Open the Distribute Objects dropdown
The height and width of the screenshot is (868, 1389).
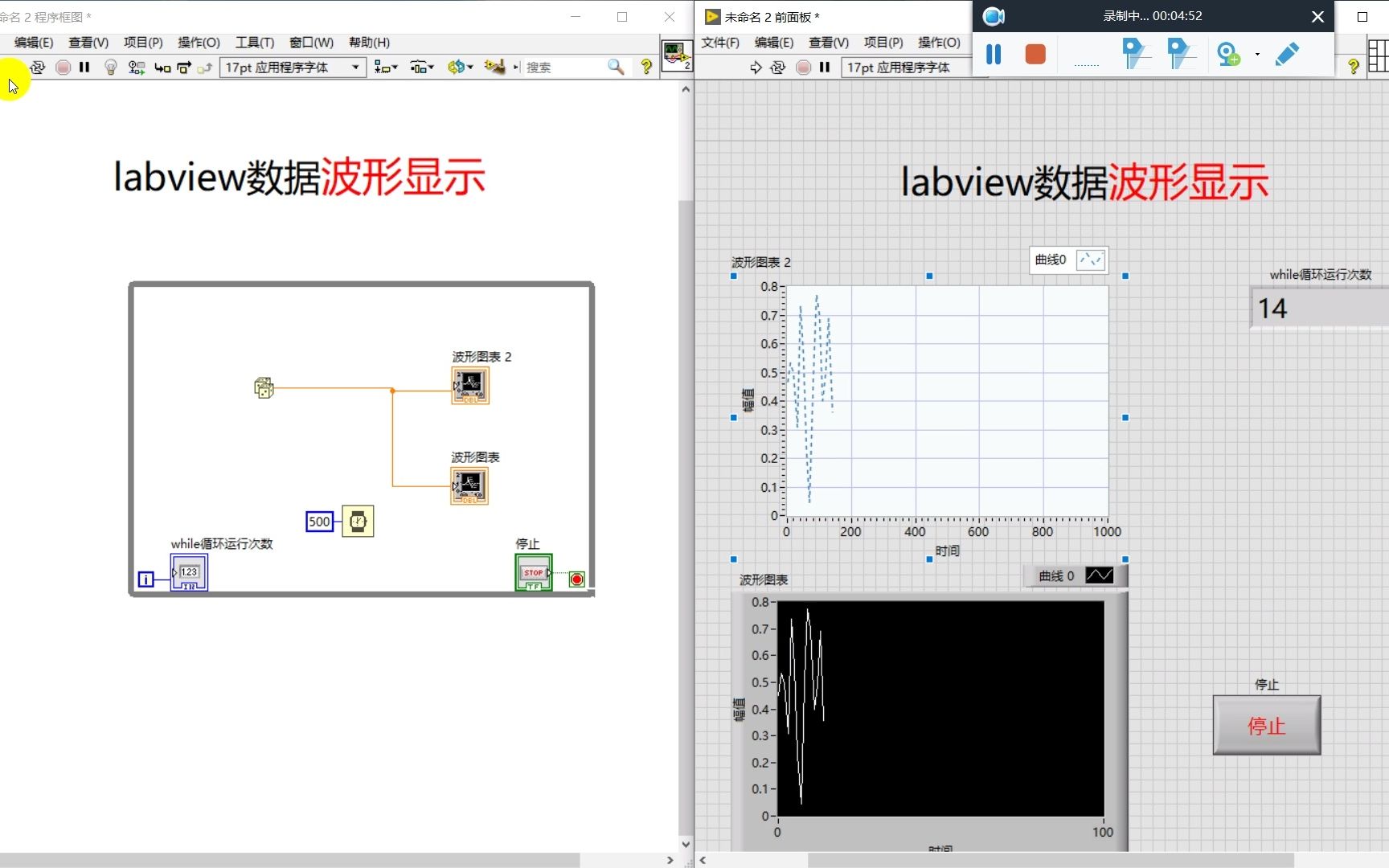(x=422, y=68)
